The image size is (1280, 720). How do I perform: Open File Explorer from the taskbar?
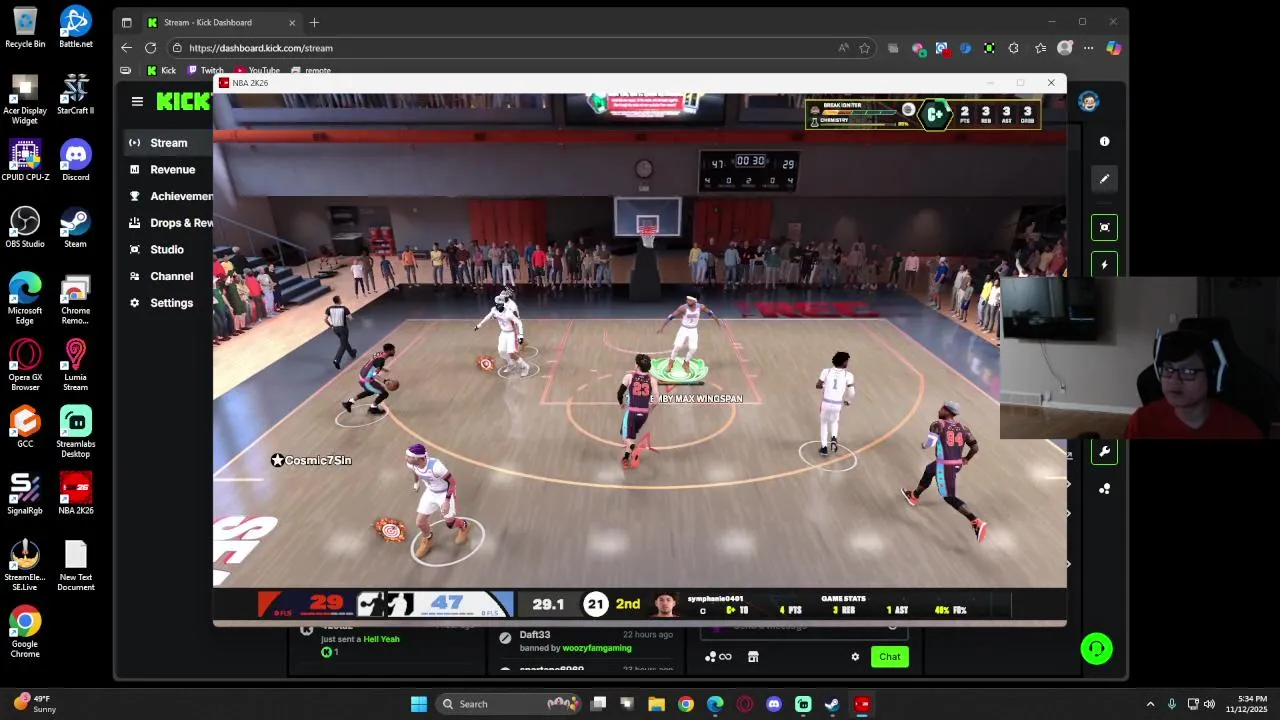(x=656, y=704)
